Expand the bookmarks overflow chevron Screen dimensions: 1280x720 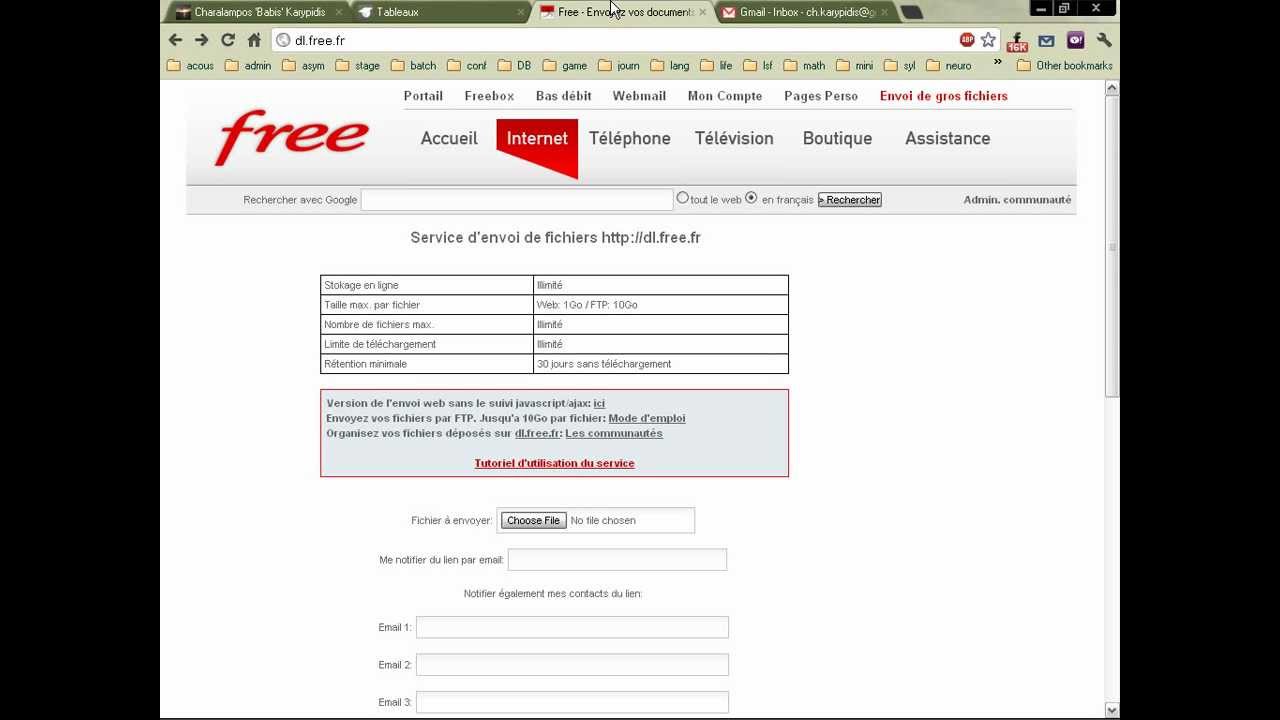point(997,63)
